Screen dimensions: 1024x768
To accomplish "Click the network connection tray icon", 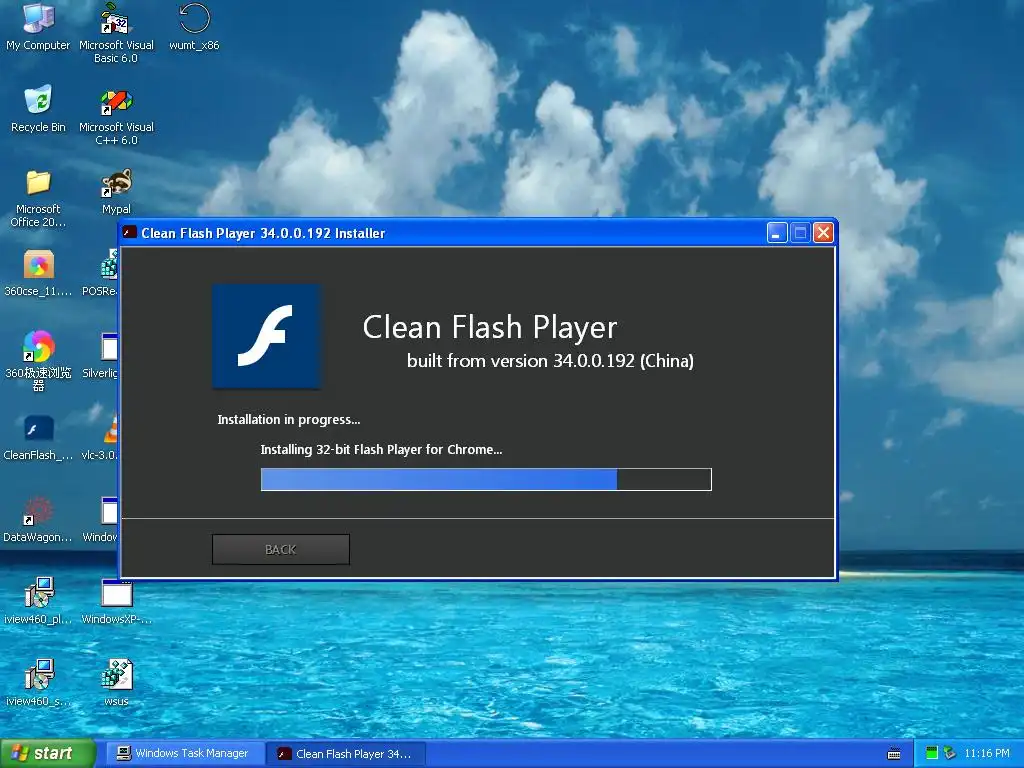I will click(950, 754).
